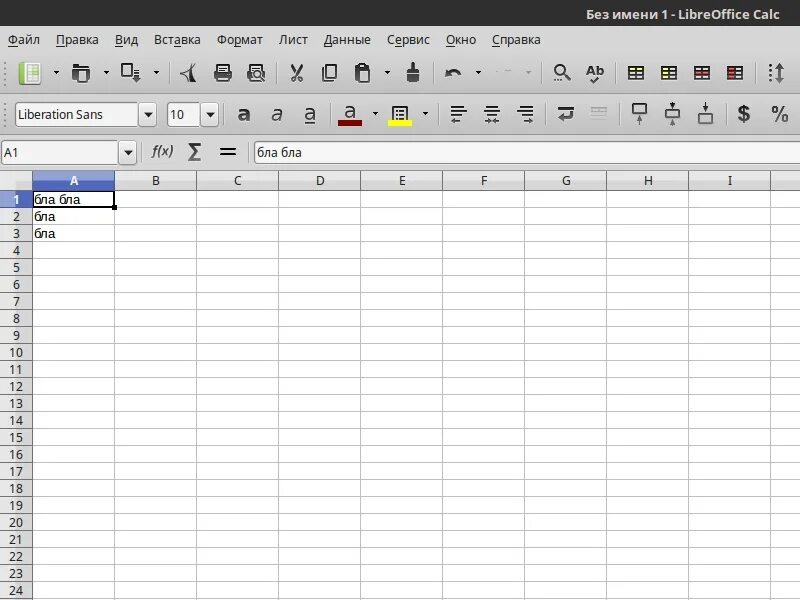
Task: Open Print Preview icon
Action: pos(256,73)
